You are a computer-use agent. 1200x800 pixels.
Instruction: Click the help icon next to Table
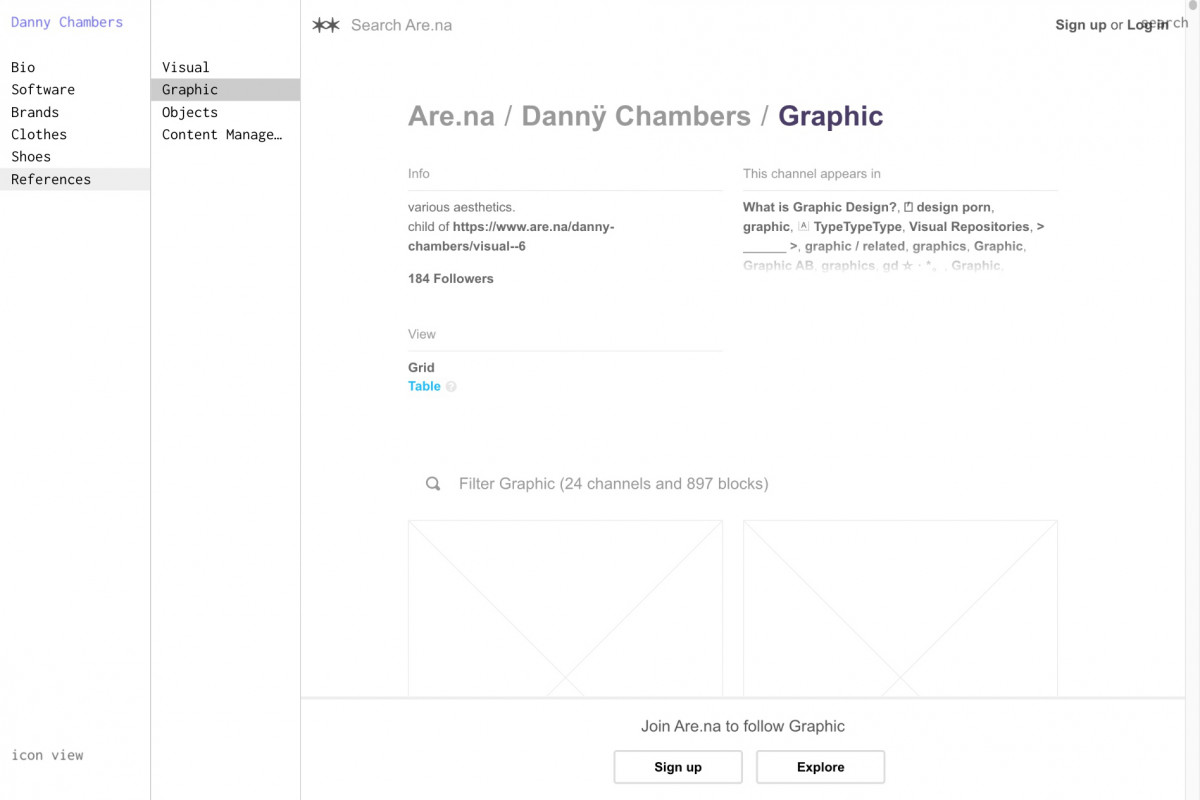451,387
